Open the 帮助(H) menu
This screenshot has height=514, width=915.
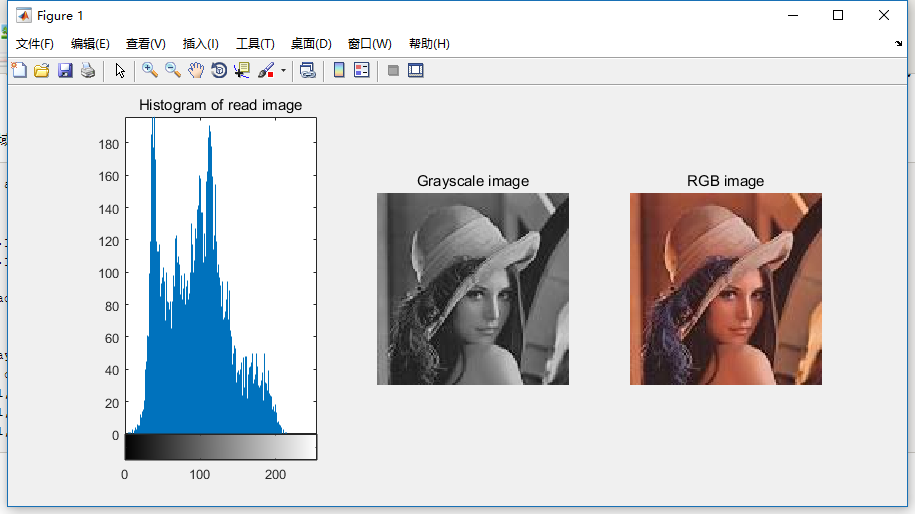tap(429, 44)
